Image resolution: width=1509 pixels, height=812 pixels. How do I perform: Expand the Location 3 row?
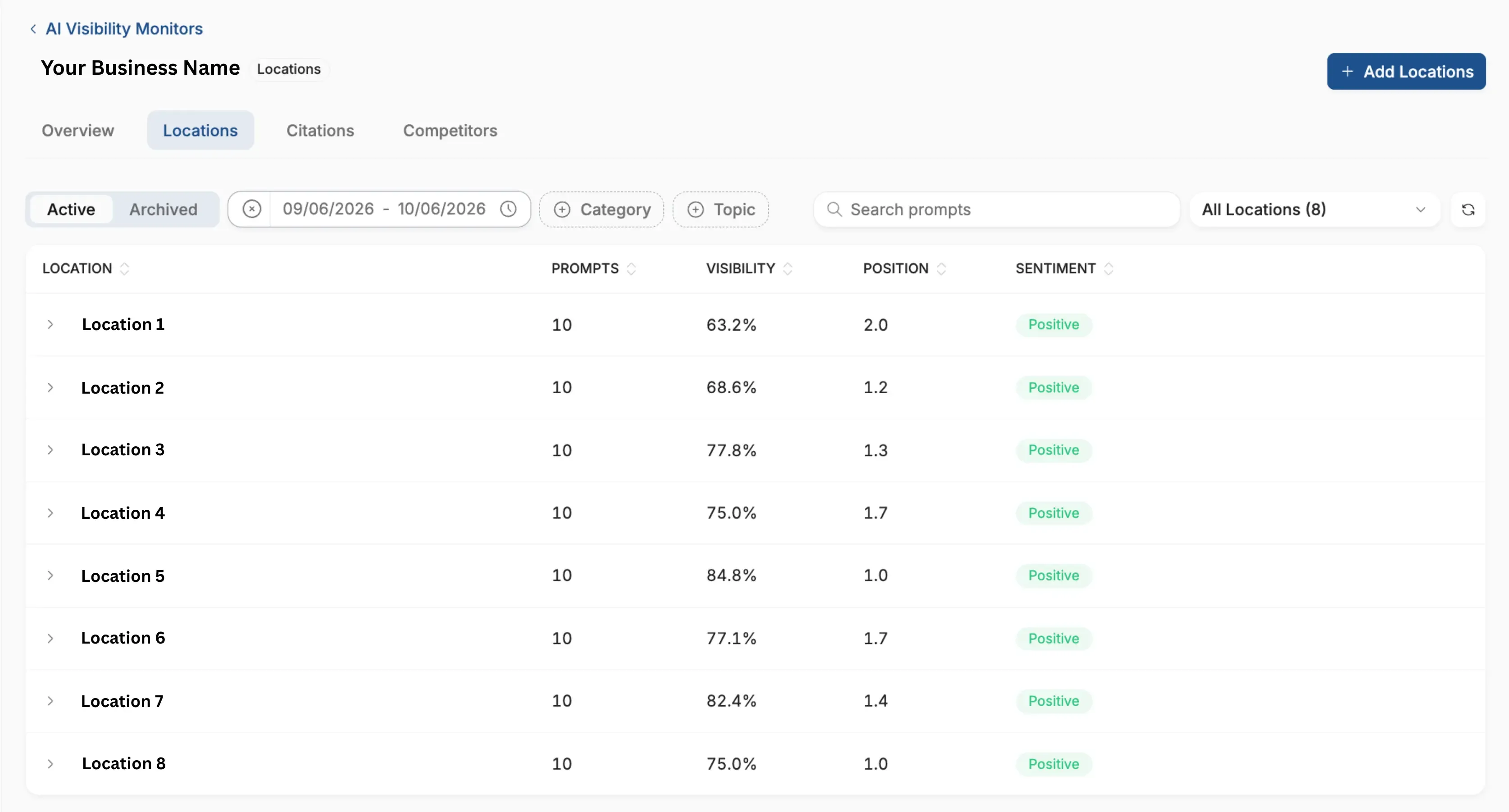50,450
